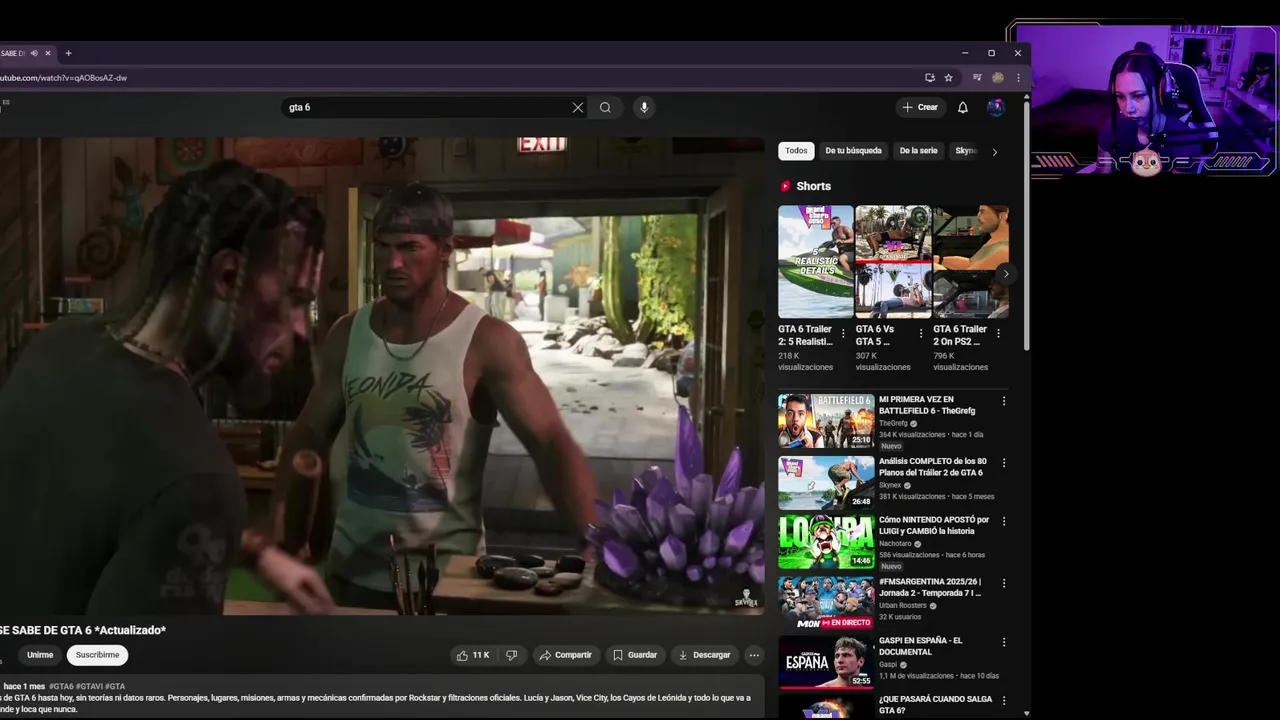Open the media control icon in Chrome toolbar
Screen dimensions: 1280x720
coord(977,78)
